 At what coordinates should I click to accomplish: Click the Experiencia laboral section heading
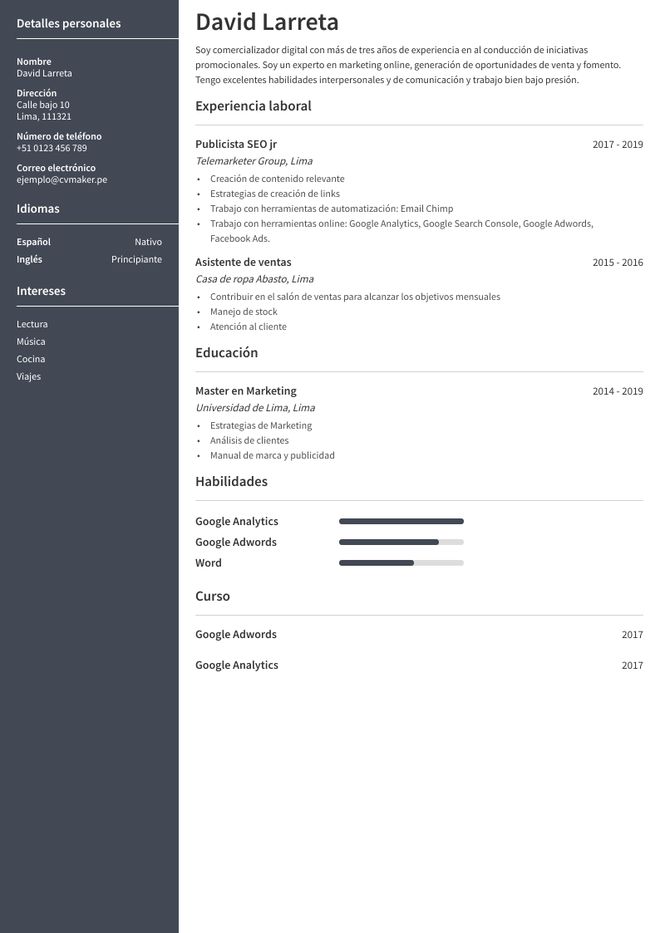click(x=253, y=106)
